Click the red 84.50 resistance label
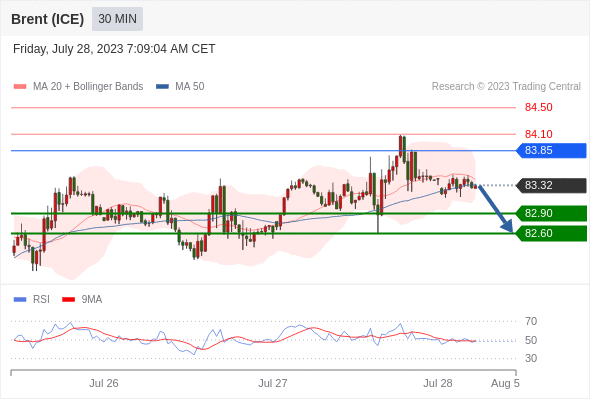Image resolution: width=590 pixels, height=400 pixels. click(538, 108)
